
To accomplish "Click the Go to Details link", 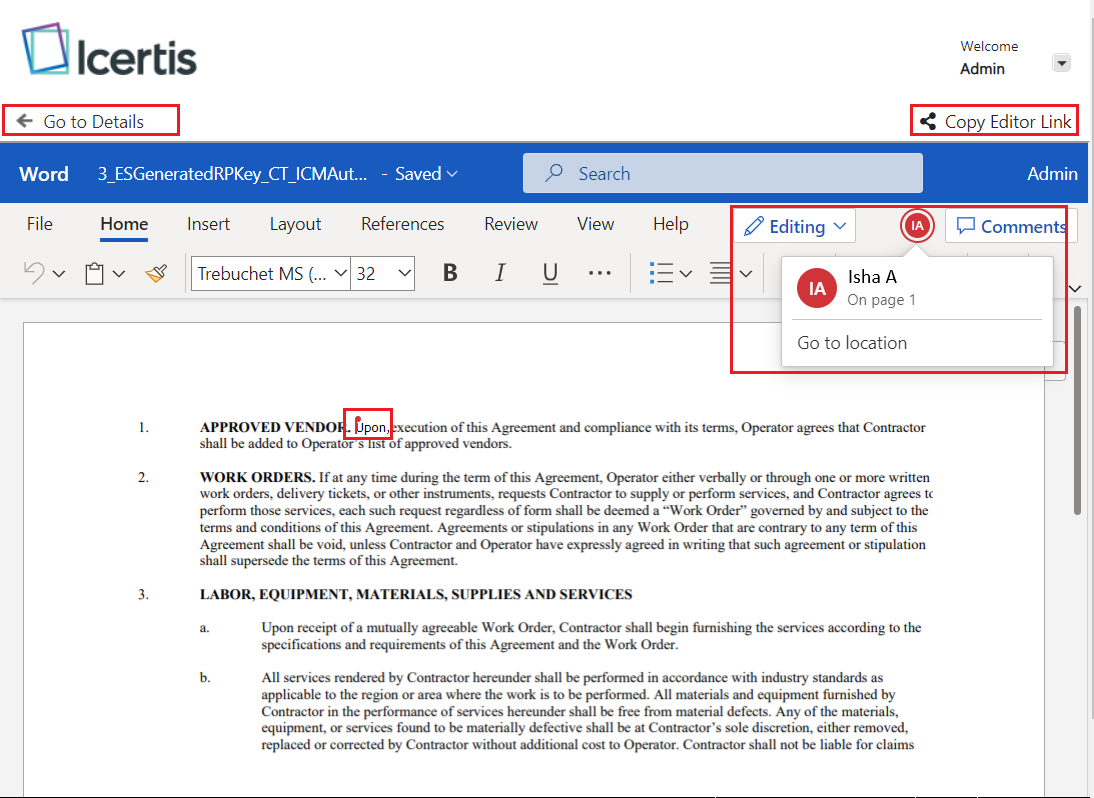I will click(92, 121).
